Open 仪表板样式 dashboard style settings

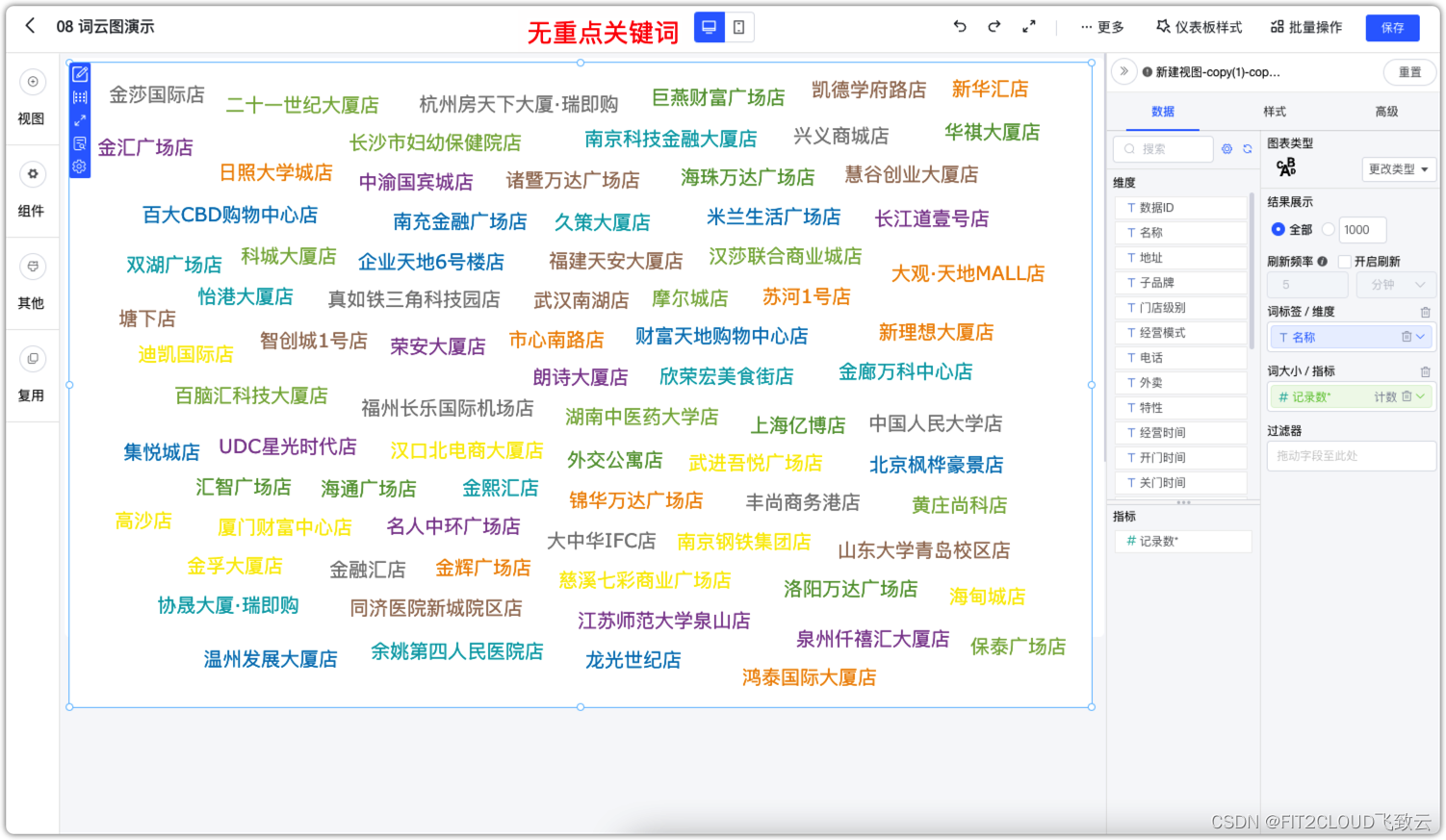click(1200, 27)
